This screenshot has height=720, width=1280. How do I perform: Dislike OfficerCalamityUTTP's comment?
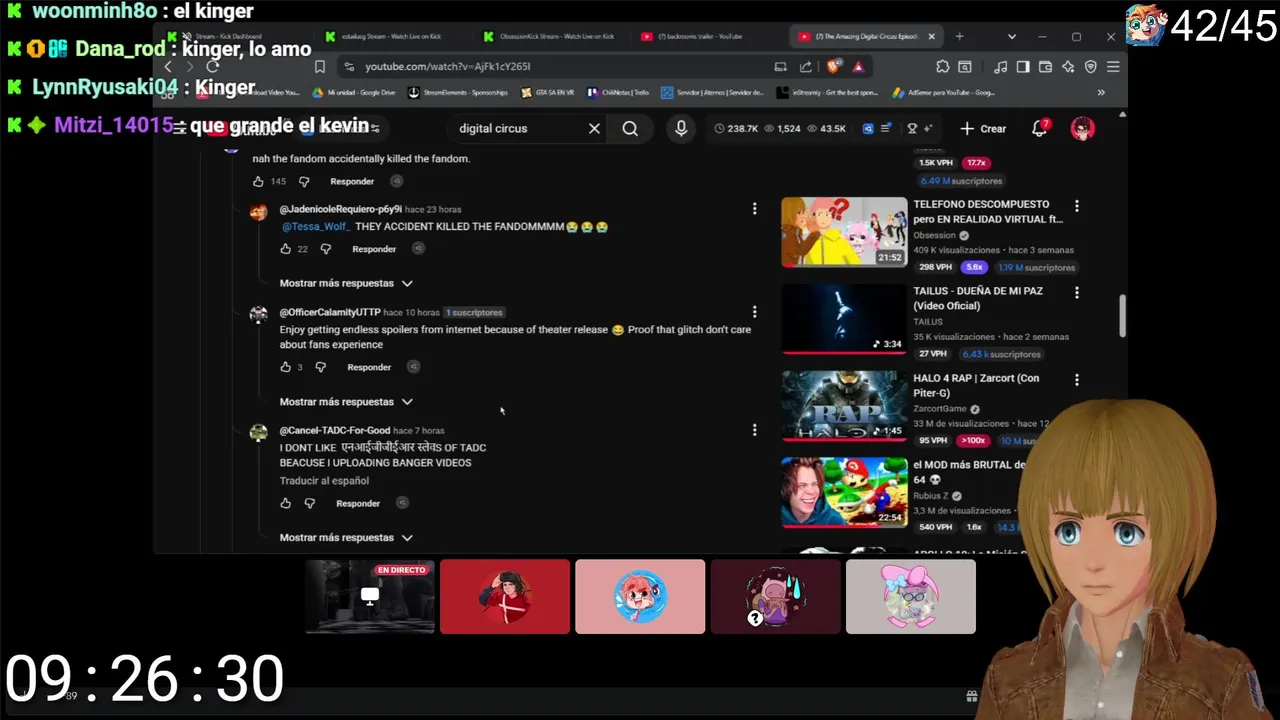pos(320,367)
